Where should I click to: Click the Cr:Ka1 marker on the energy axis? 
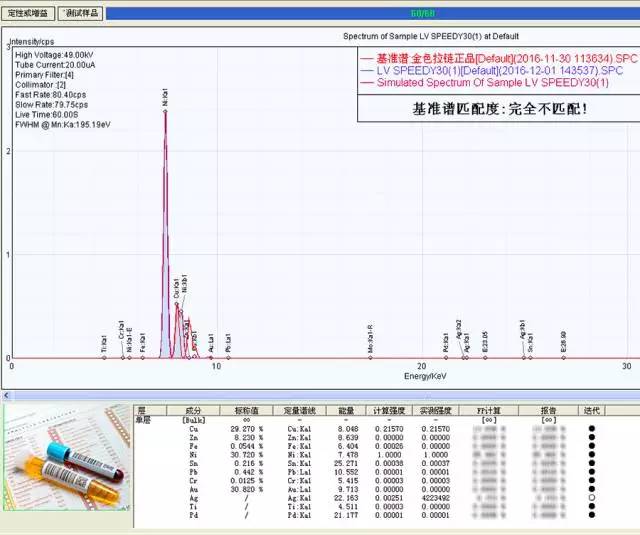click(123, 357)
